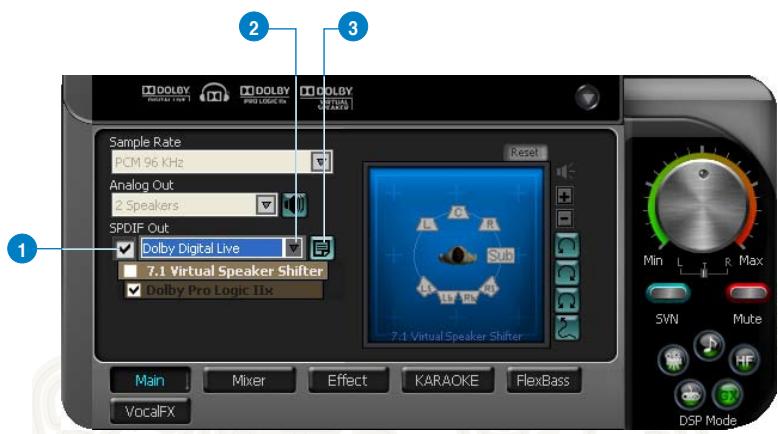Open the Analog Out dropdown arrow

266,204
